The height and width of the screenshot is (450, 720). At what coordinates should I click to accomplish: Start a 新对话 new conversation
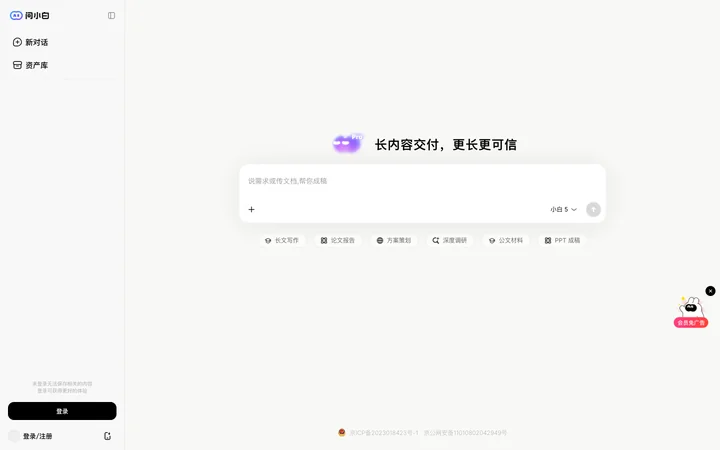(x=30, y=42)
